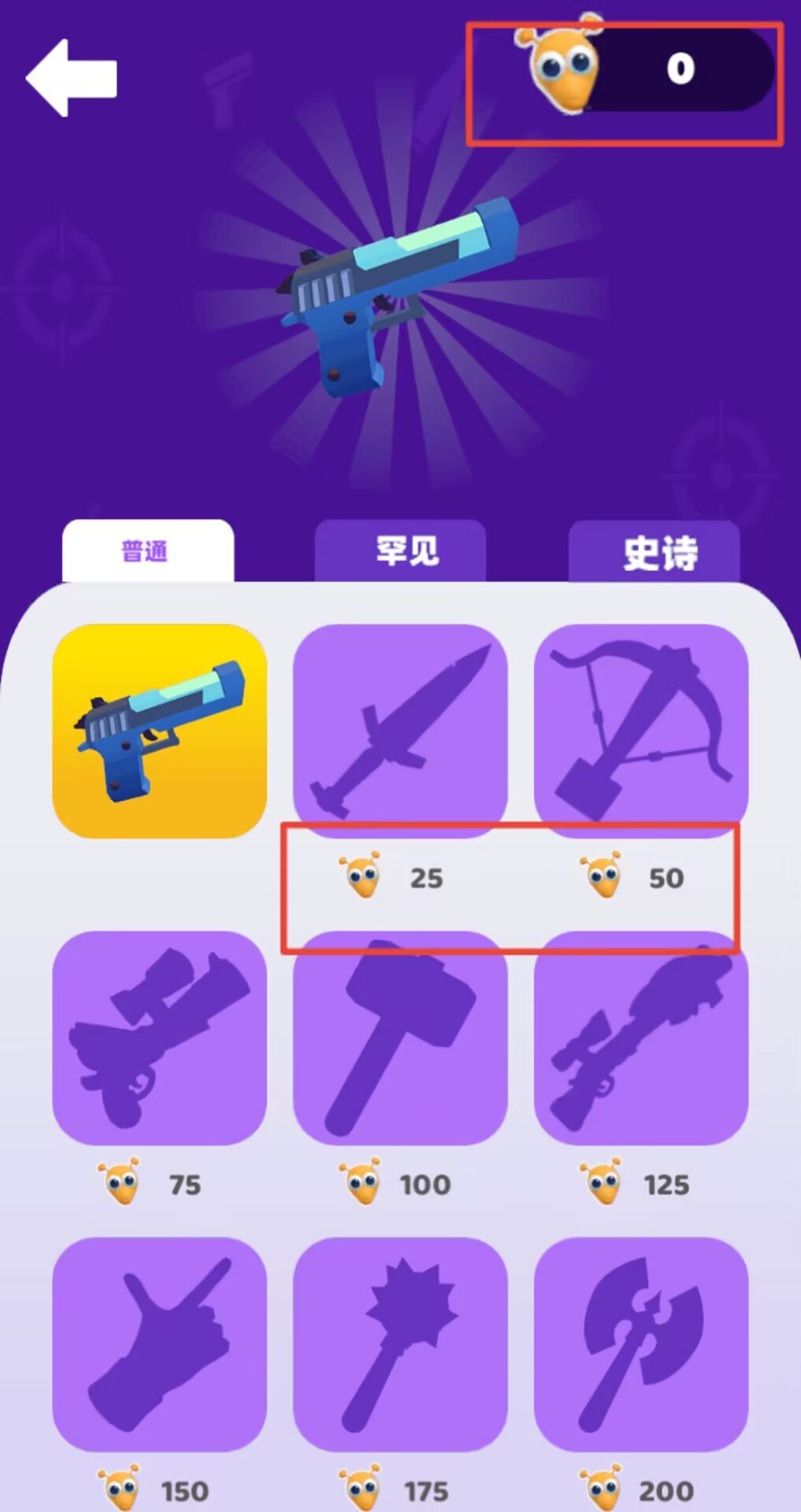
Task: Select the finger gun hand silhouette
Action: (x=159, y=1344)
